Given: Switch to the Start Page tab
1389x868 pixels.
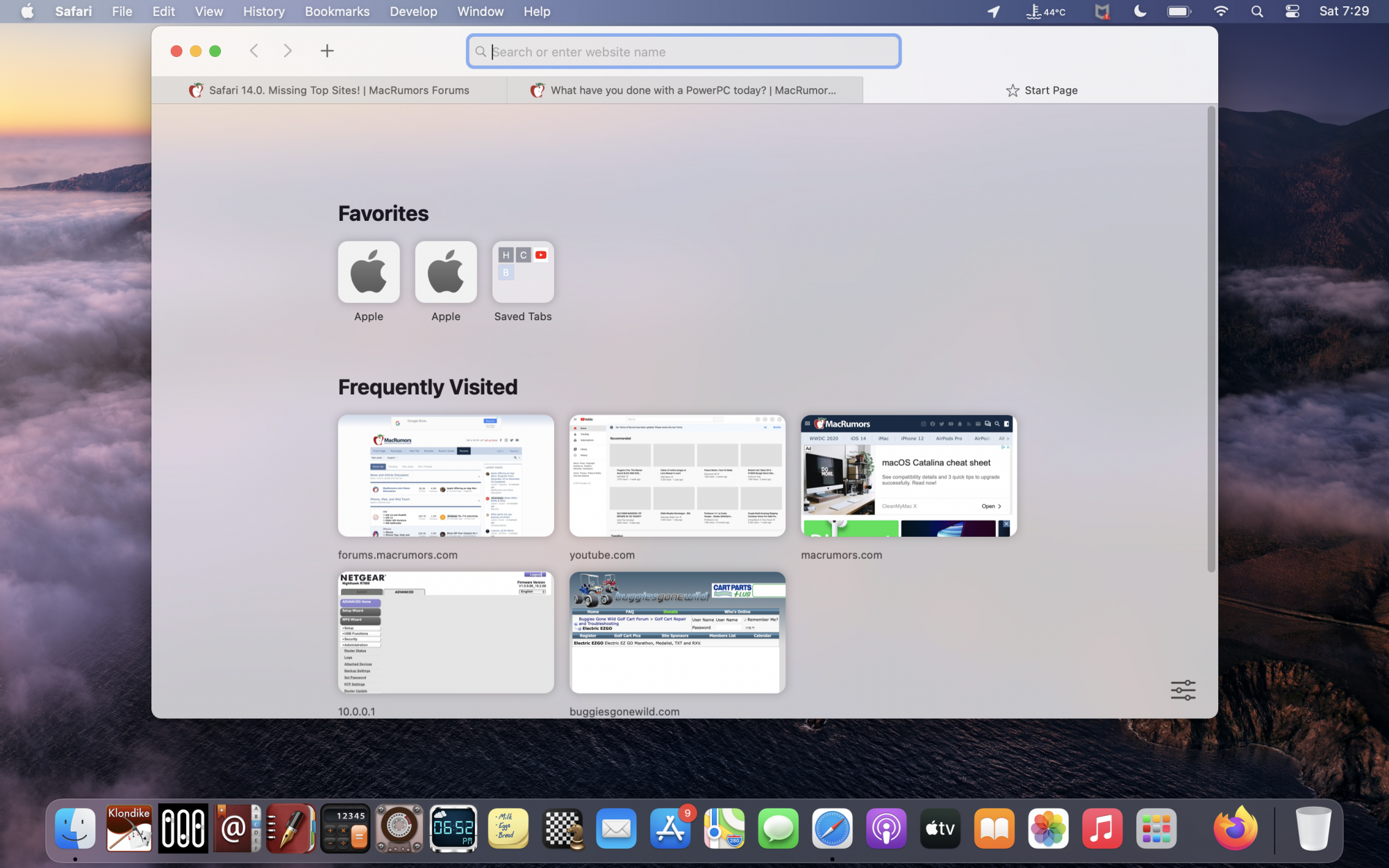Looking at the screenshot, I should tap(1040, 90).
